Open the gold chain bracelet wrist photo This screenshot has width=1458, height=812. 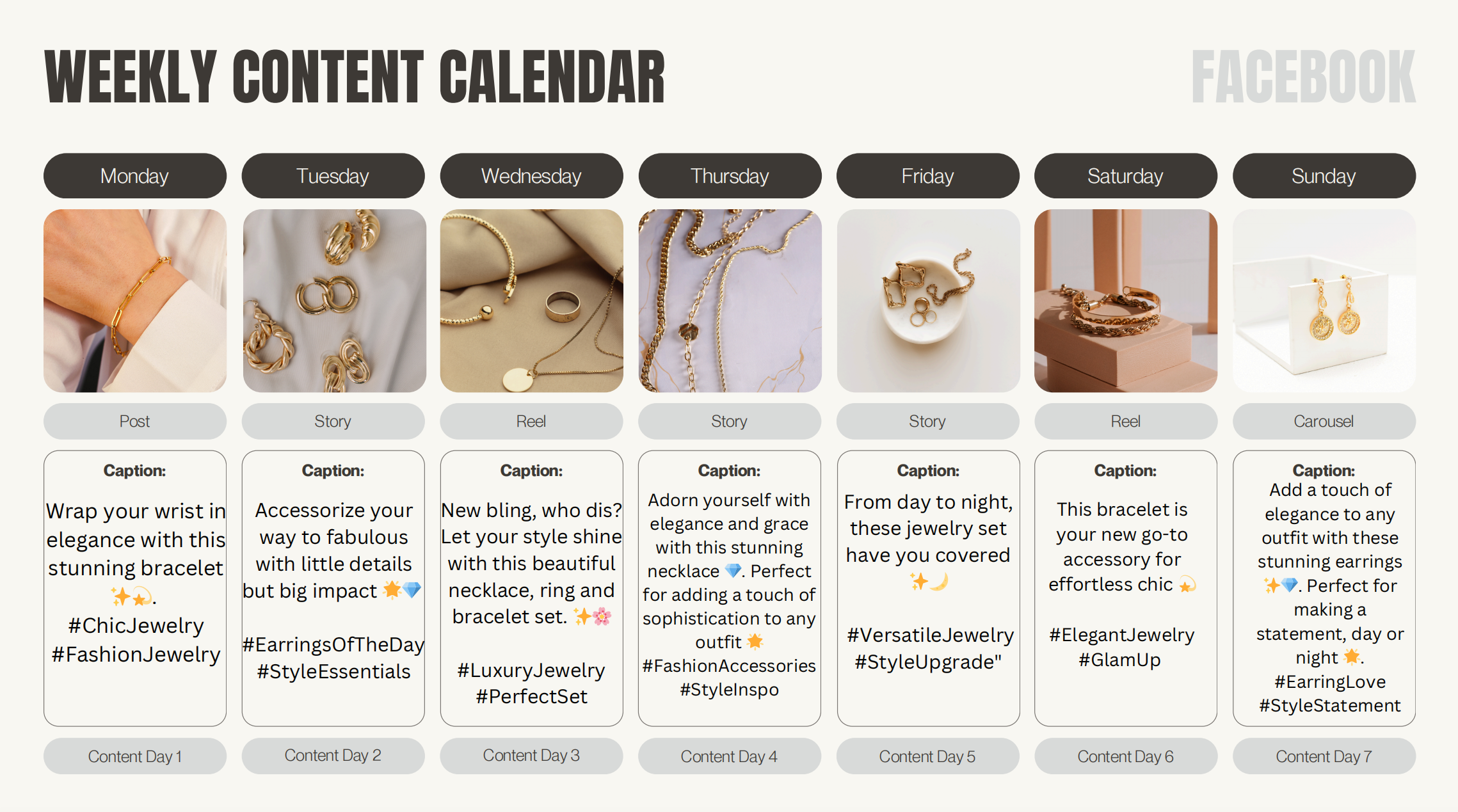pyautogui.click(x=134, y=301)
